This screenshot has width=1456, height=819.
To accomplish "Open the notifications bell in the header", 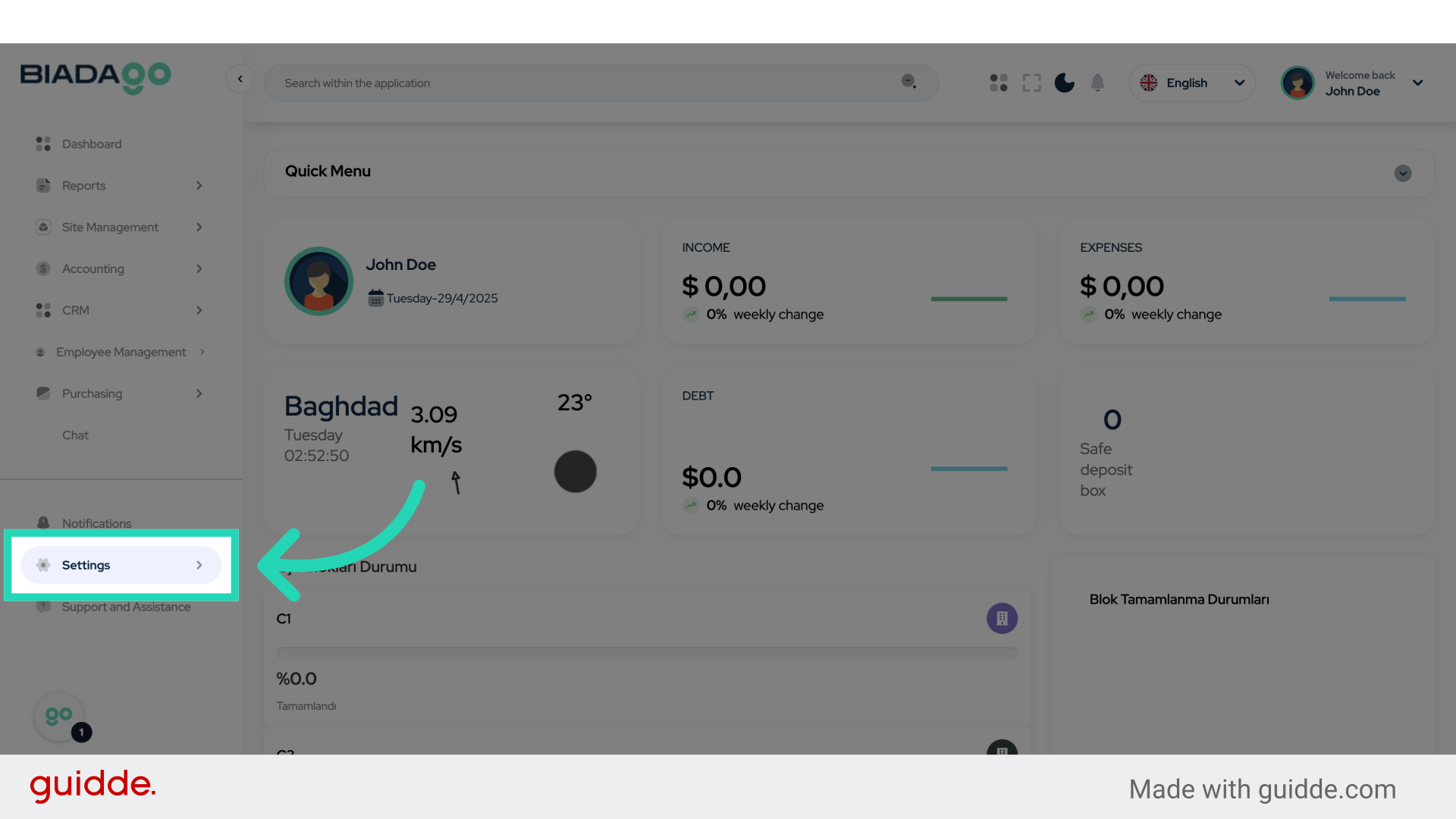I will [1097, 83].
